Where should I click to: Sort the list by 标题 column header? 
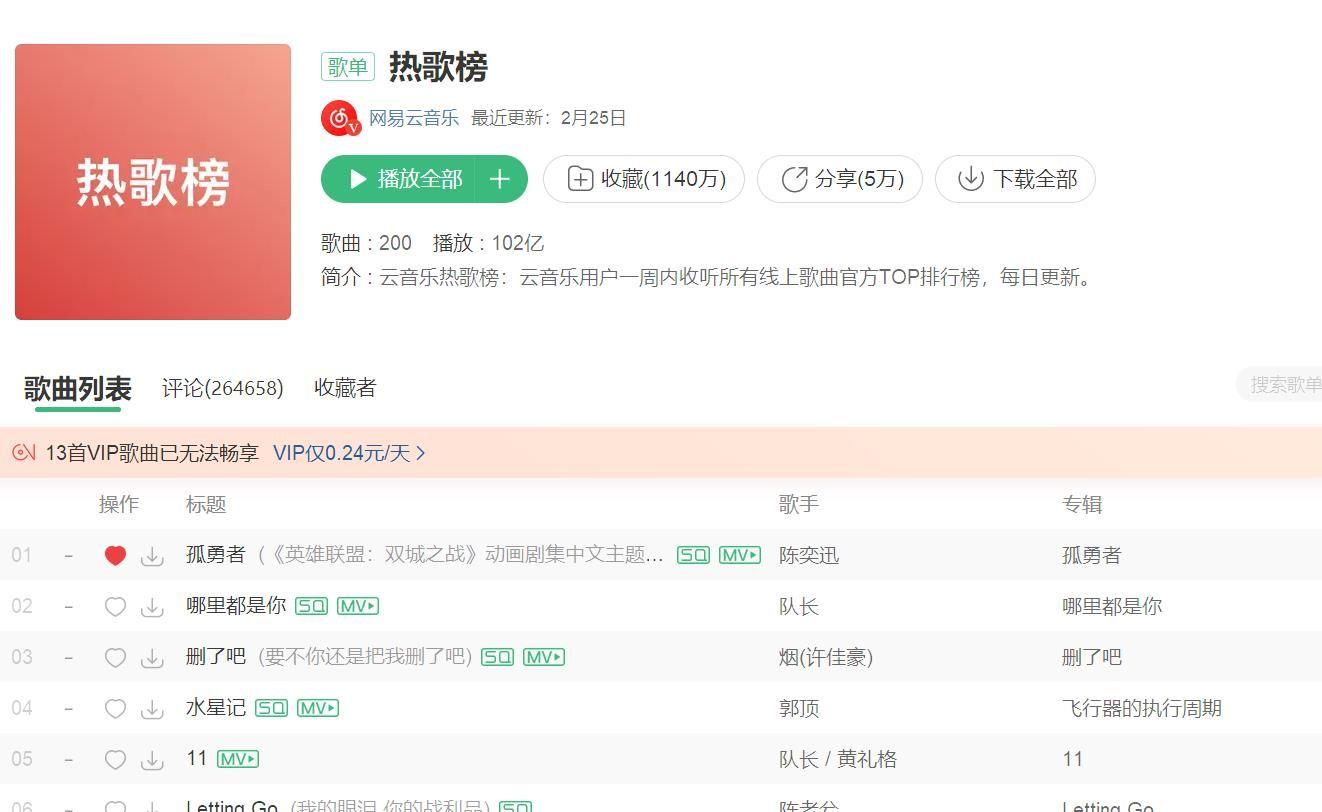click(206, 504)
